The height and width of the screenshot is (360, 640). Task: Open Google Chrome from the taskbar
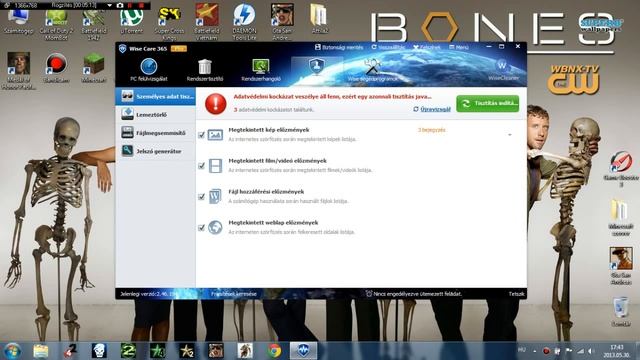[274, 351]
